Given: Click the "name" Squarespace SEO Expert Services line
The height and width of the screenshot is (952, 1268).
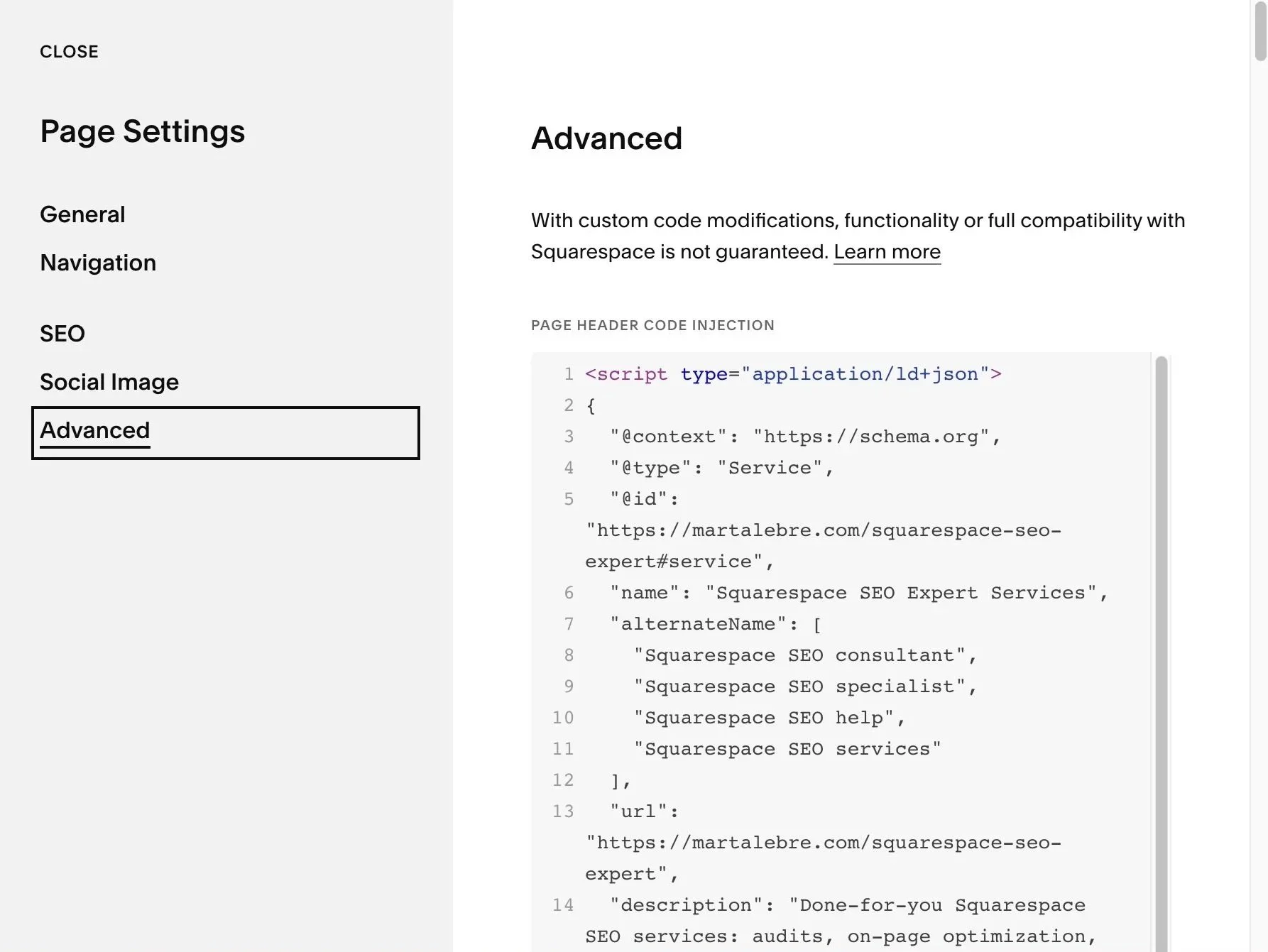Looking at the screenshot, I should [858, 593].
